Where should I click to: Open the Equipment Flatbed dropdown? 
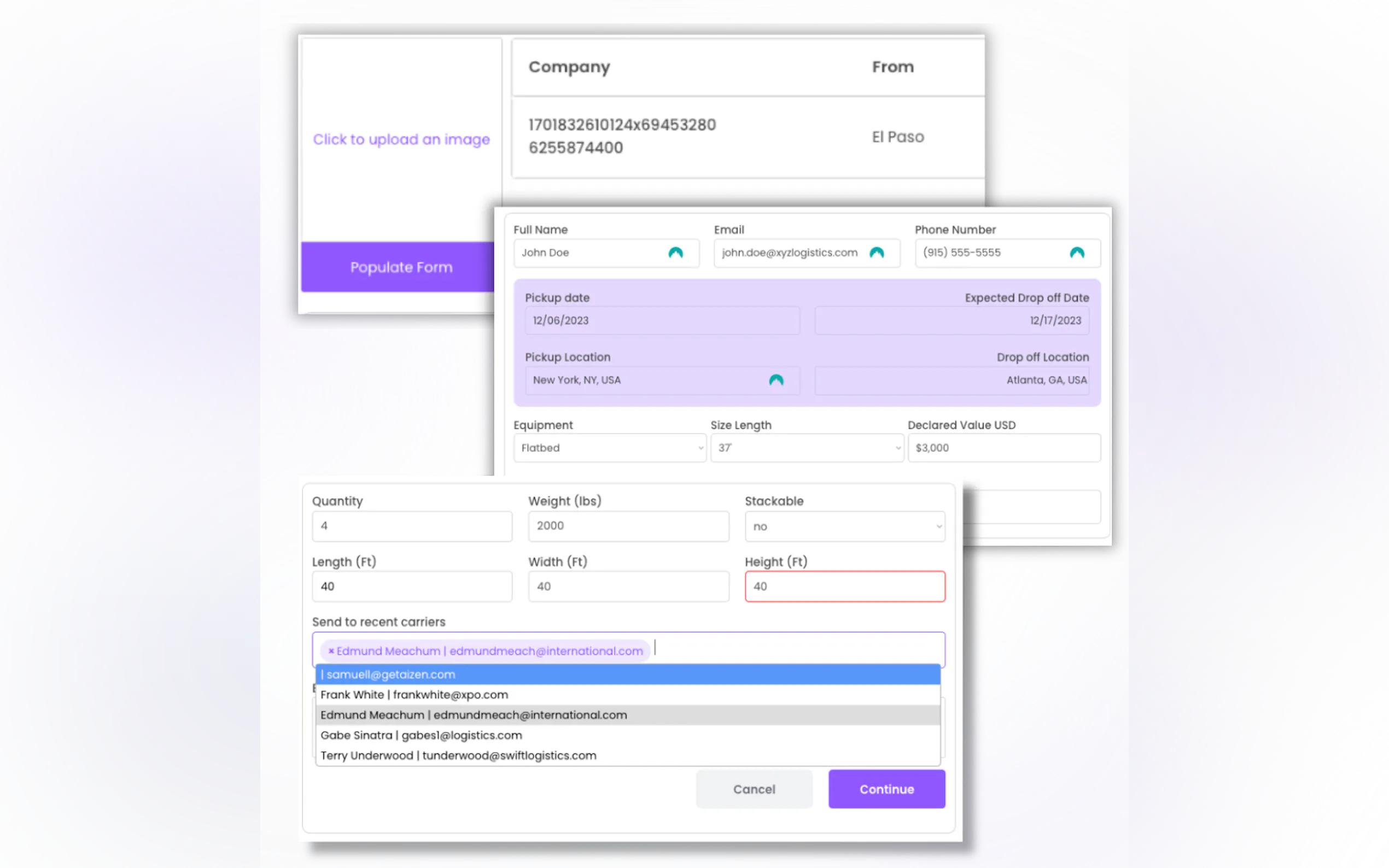(x=609, y=448)
